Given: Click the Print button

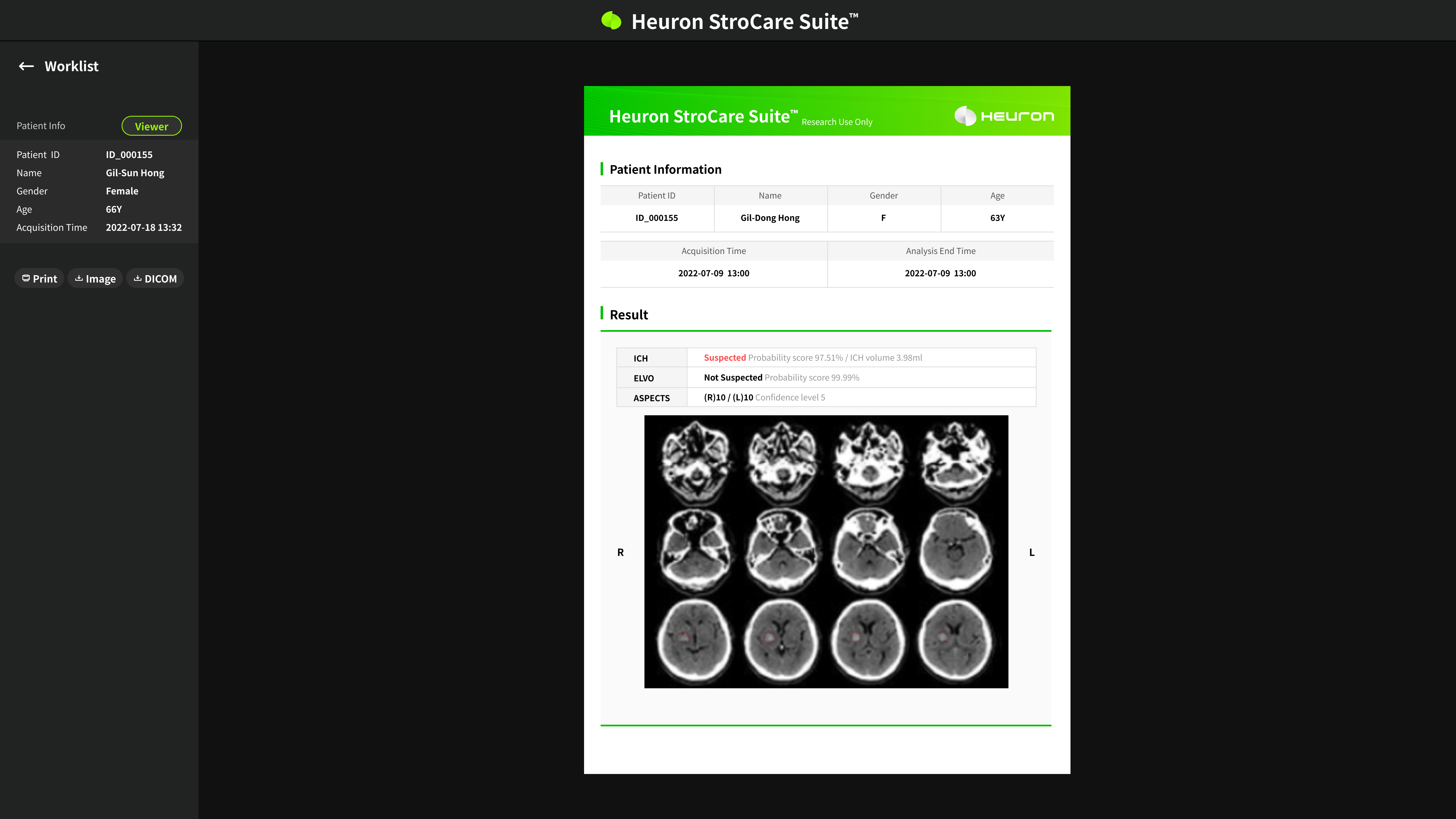Looking at the screenshot, I should tap(39, 279).
